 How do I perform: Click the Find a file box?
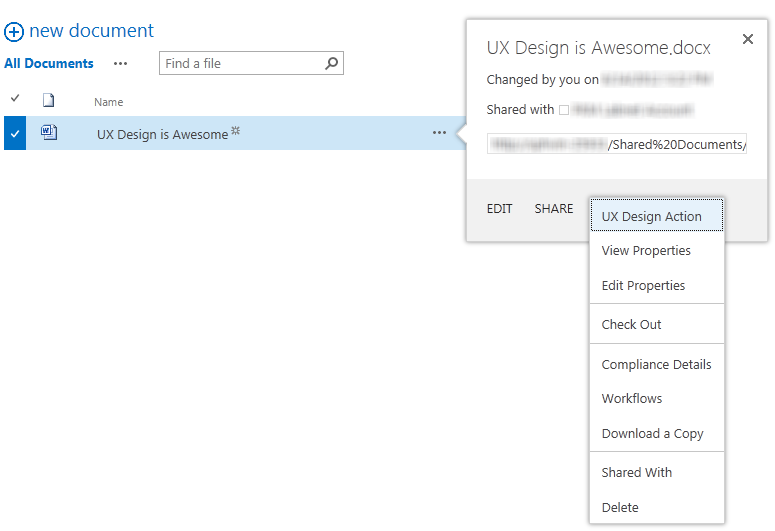pyautogui.click(x=251, y=63)
